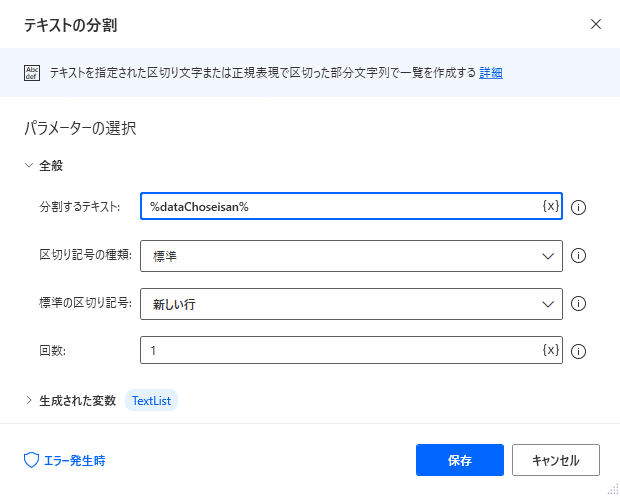Open variable picker {x} in 回数 field
The width and height of the screenshot is (620, 496).
550,350
